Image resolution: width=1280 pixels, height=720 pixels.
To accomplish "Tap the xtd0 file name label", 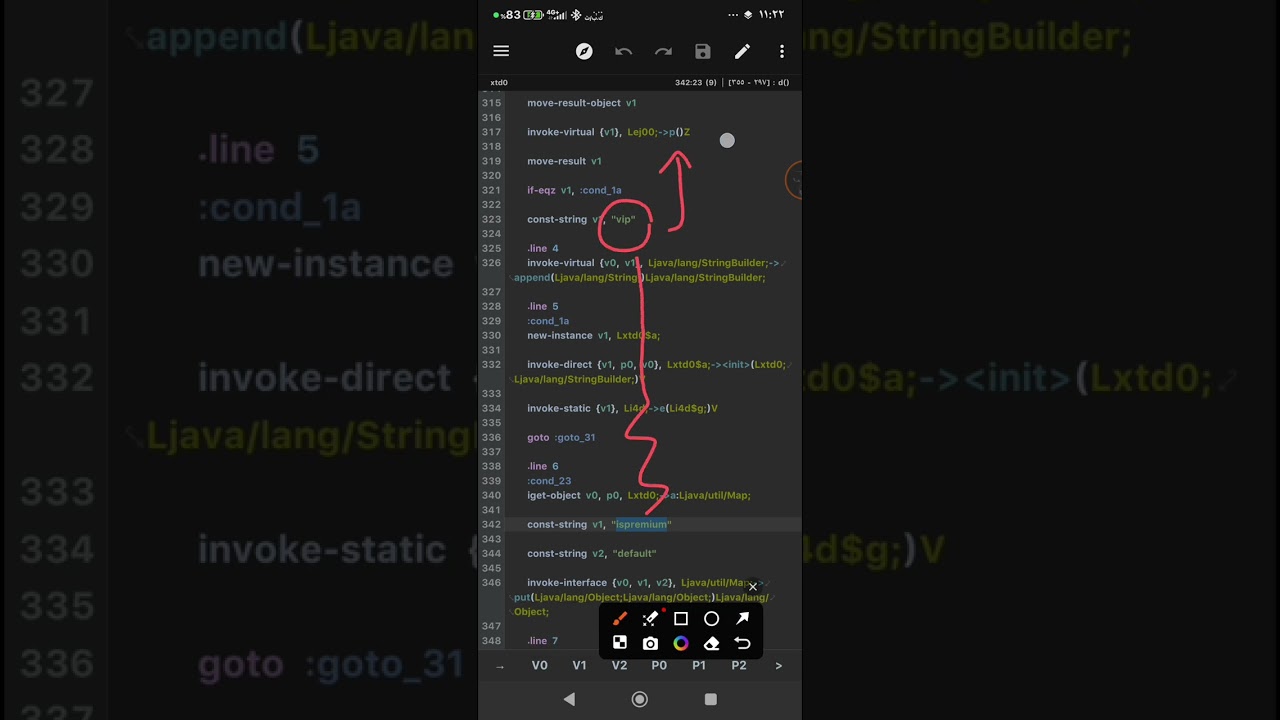I will (x=499, y=83).
